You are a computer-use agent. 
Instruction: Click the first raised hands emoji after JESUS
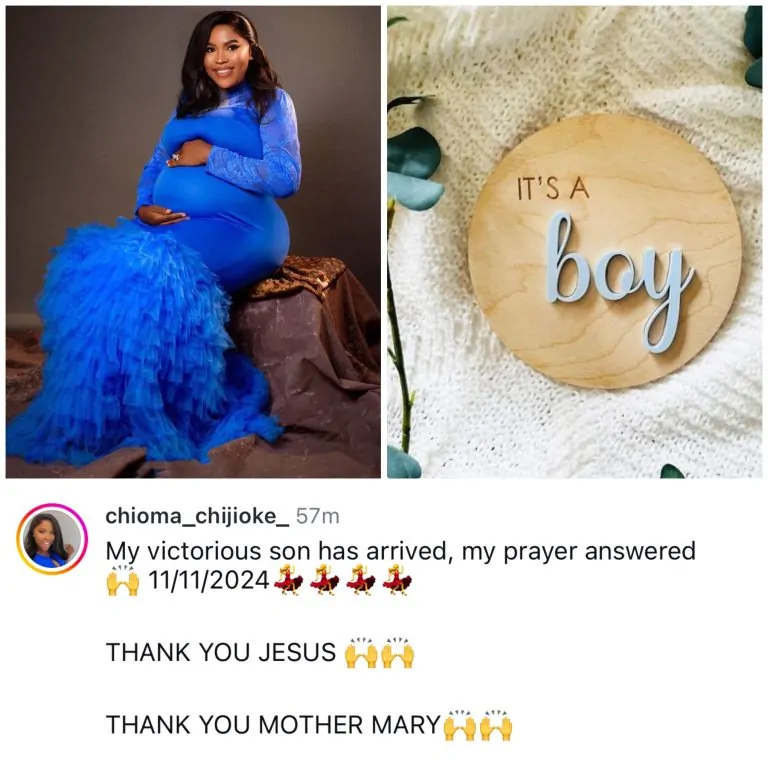(361, 653)
